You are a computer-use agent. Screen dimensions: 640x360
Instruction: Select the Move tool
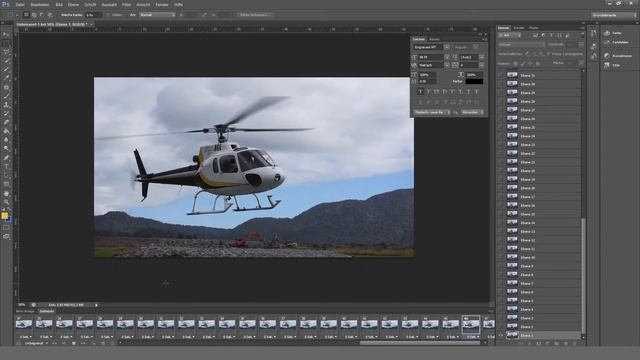click(6, 35)
